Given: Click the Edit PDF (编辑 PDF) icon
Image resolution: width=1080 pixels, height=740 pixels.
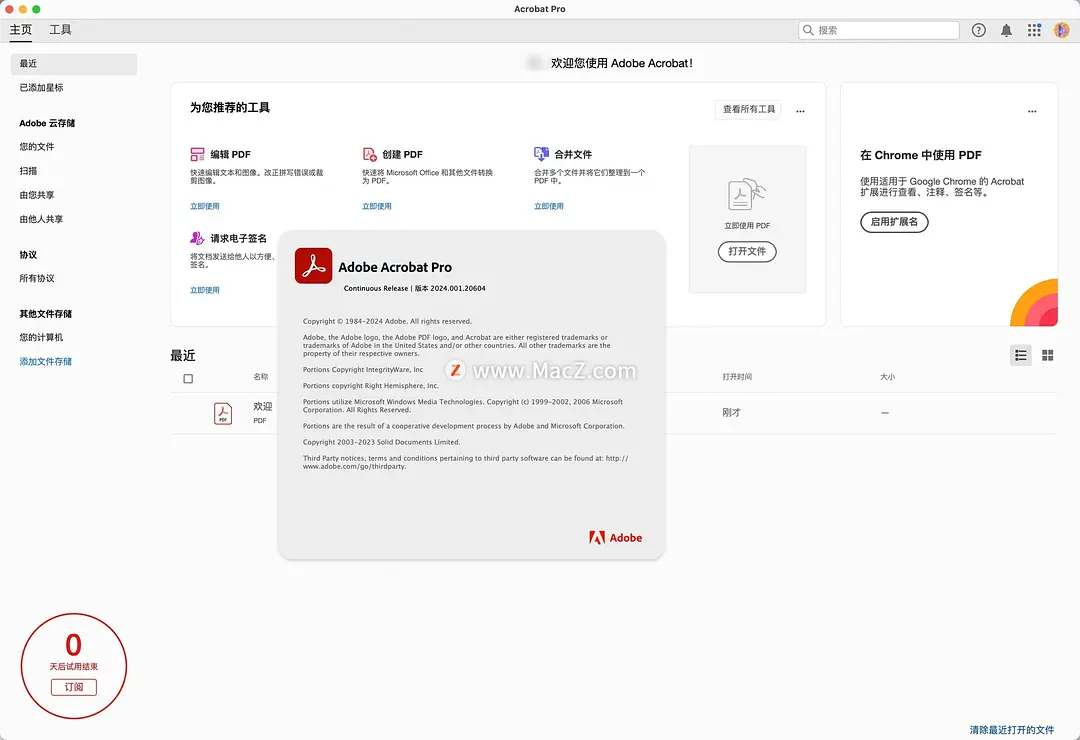Looking at the screenshot, I should 197,155.
